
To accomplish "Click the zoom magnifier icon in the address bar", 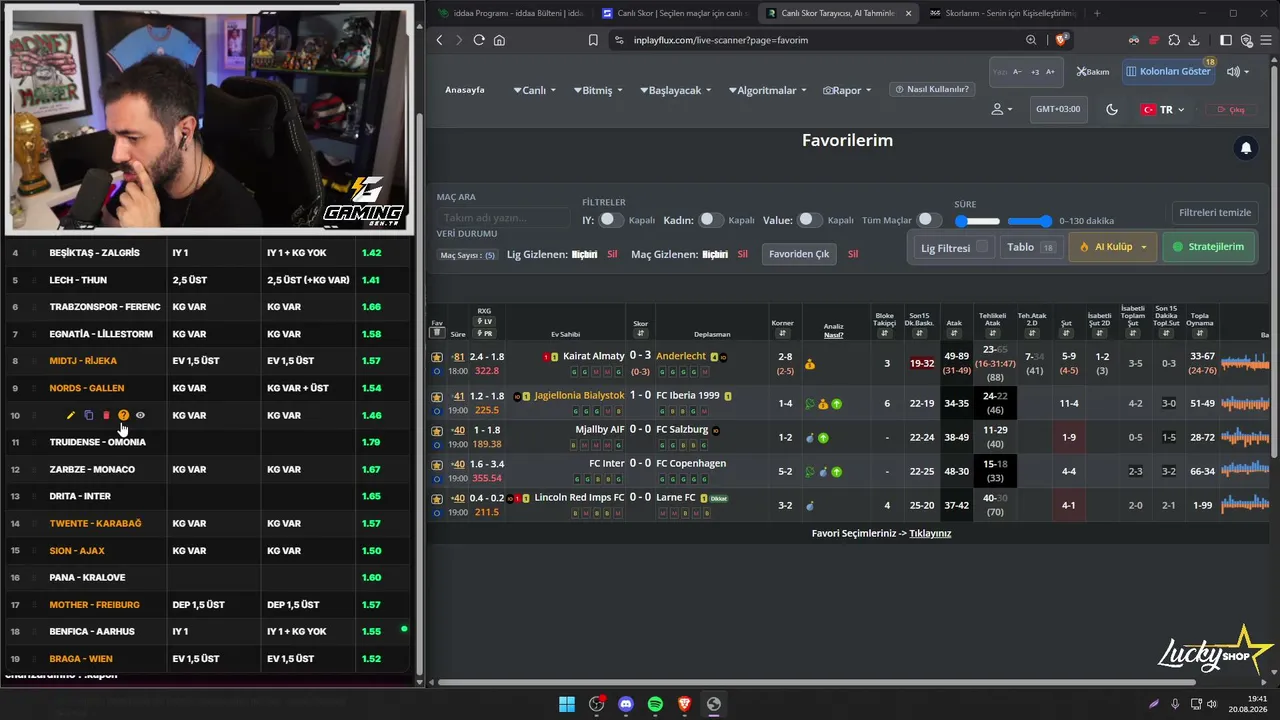I will pos(1031,40).
